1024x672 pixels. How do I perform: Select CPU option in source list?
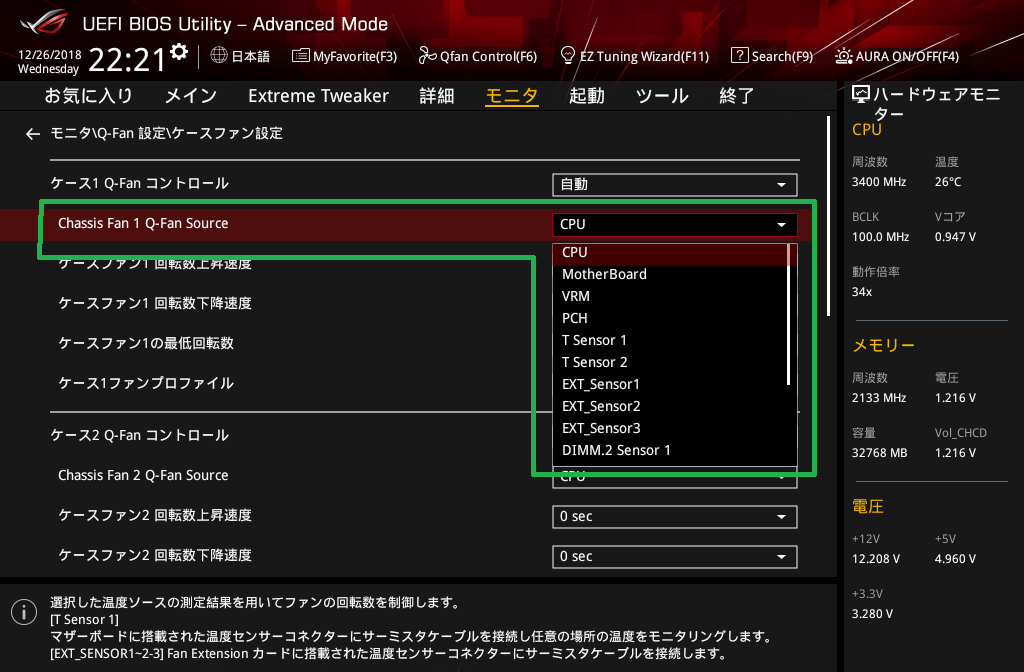(670, 253)
